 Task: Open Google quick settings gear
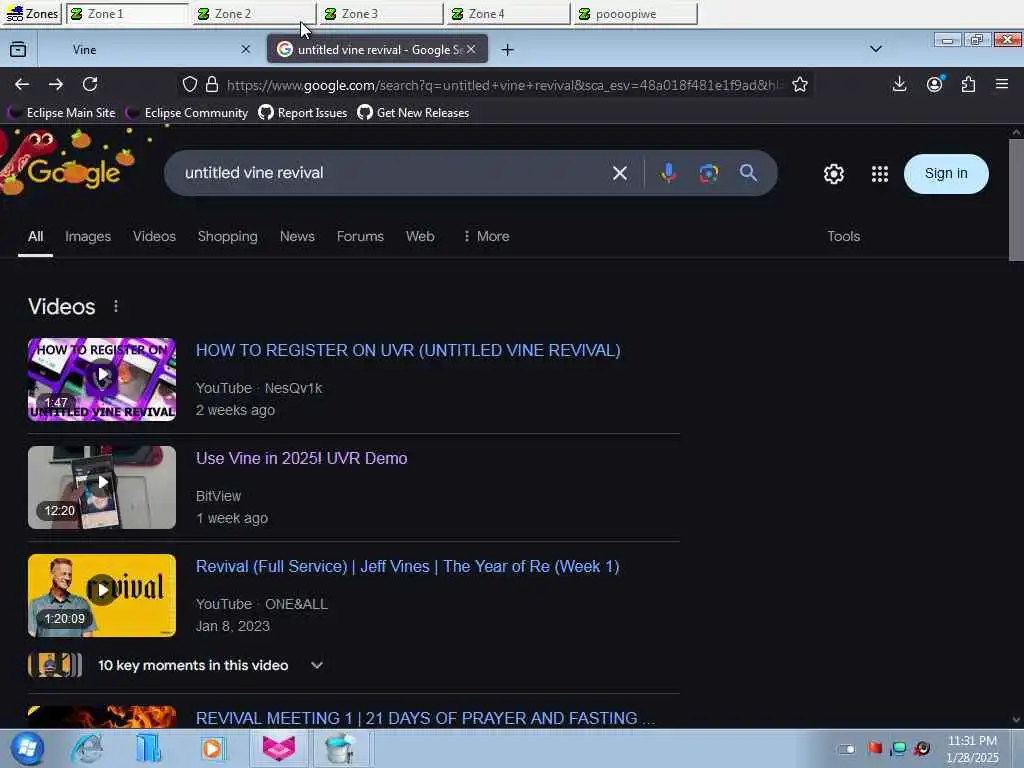pos(834,174)
